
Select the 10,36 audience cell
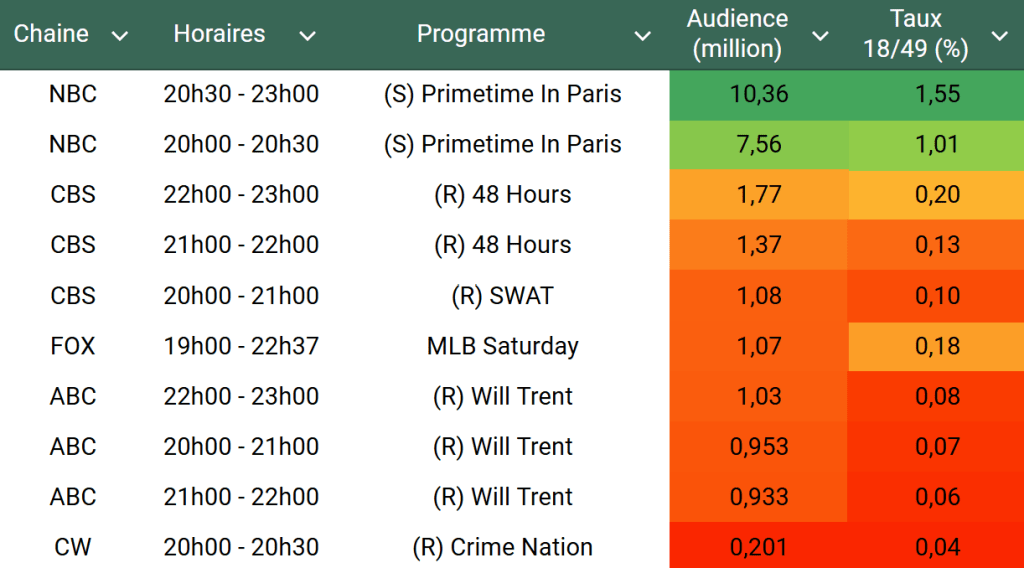(759, 95)
